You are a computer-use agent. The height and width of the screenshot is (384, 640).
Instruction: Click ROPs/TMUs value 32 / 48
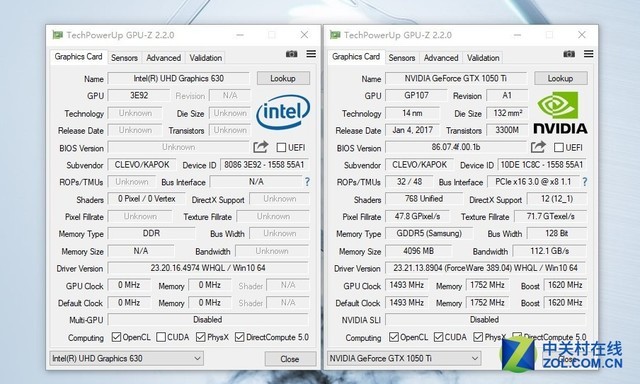[409, 182]
